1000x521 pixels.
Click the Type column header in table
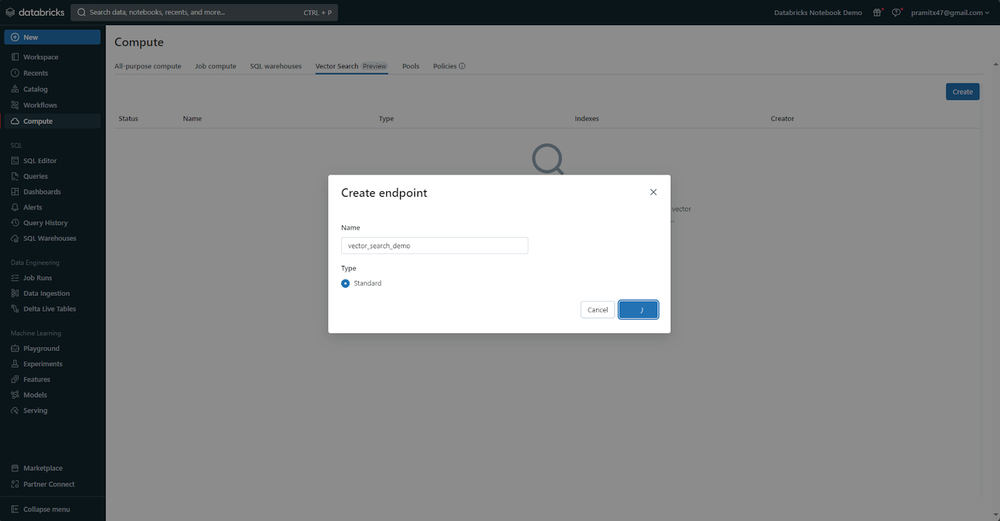pos(386,119)
